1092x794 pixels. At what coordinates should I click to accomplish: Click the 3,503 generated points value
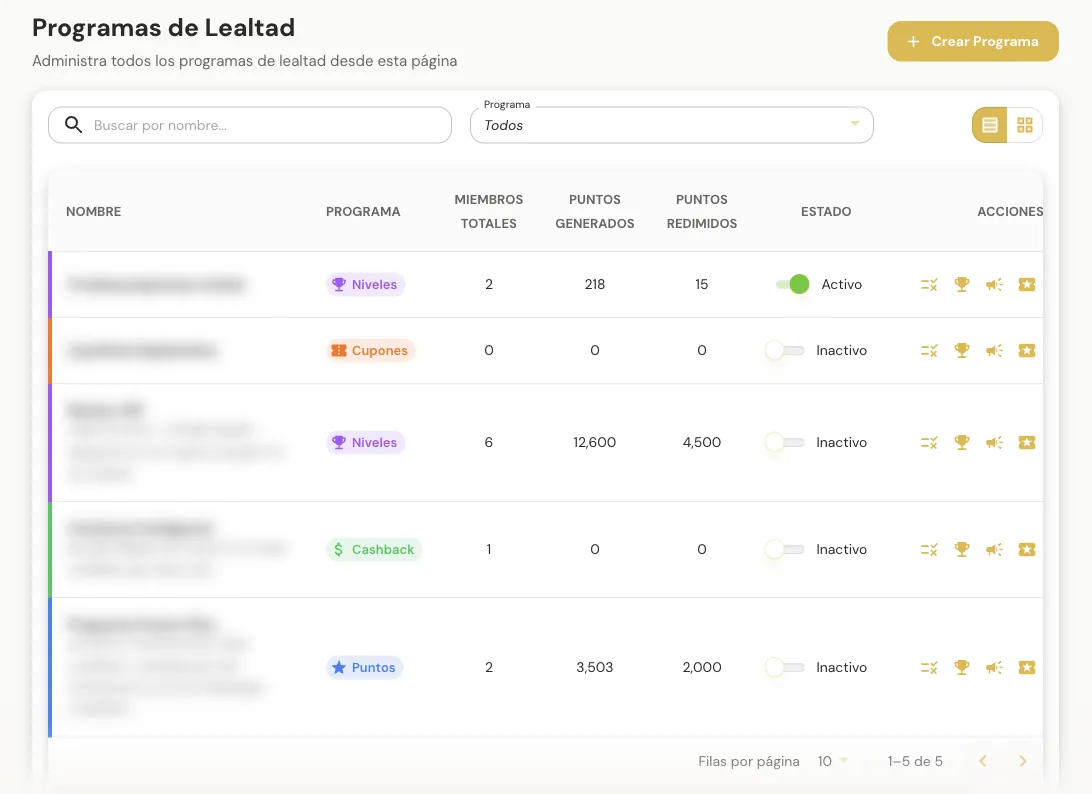[x=595, y=667]
